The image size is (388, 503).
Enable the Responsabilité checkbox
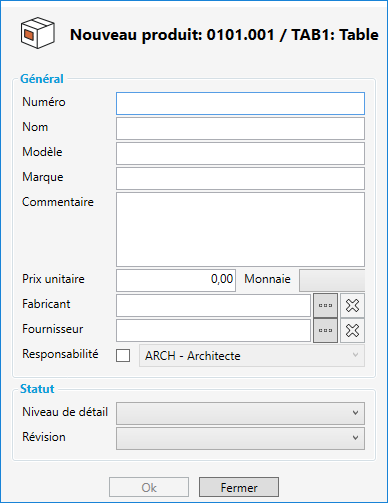123,355
